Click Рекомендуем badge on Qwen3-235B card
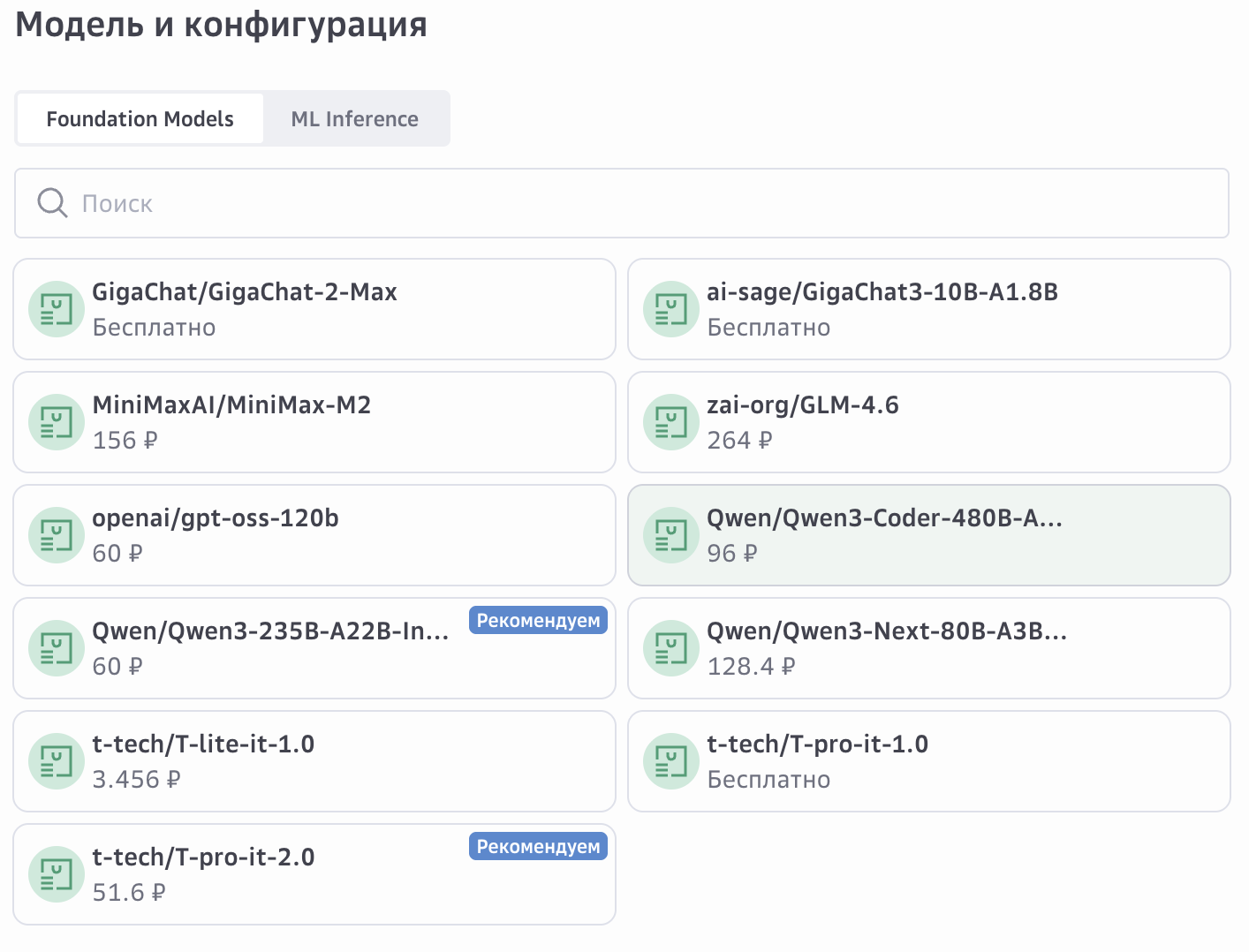The image size is (1249, 952). coord(538,621)
